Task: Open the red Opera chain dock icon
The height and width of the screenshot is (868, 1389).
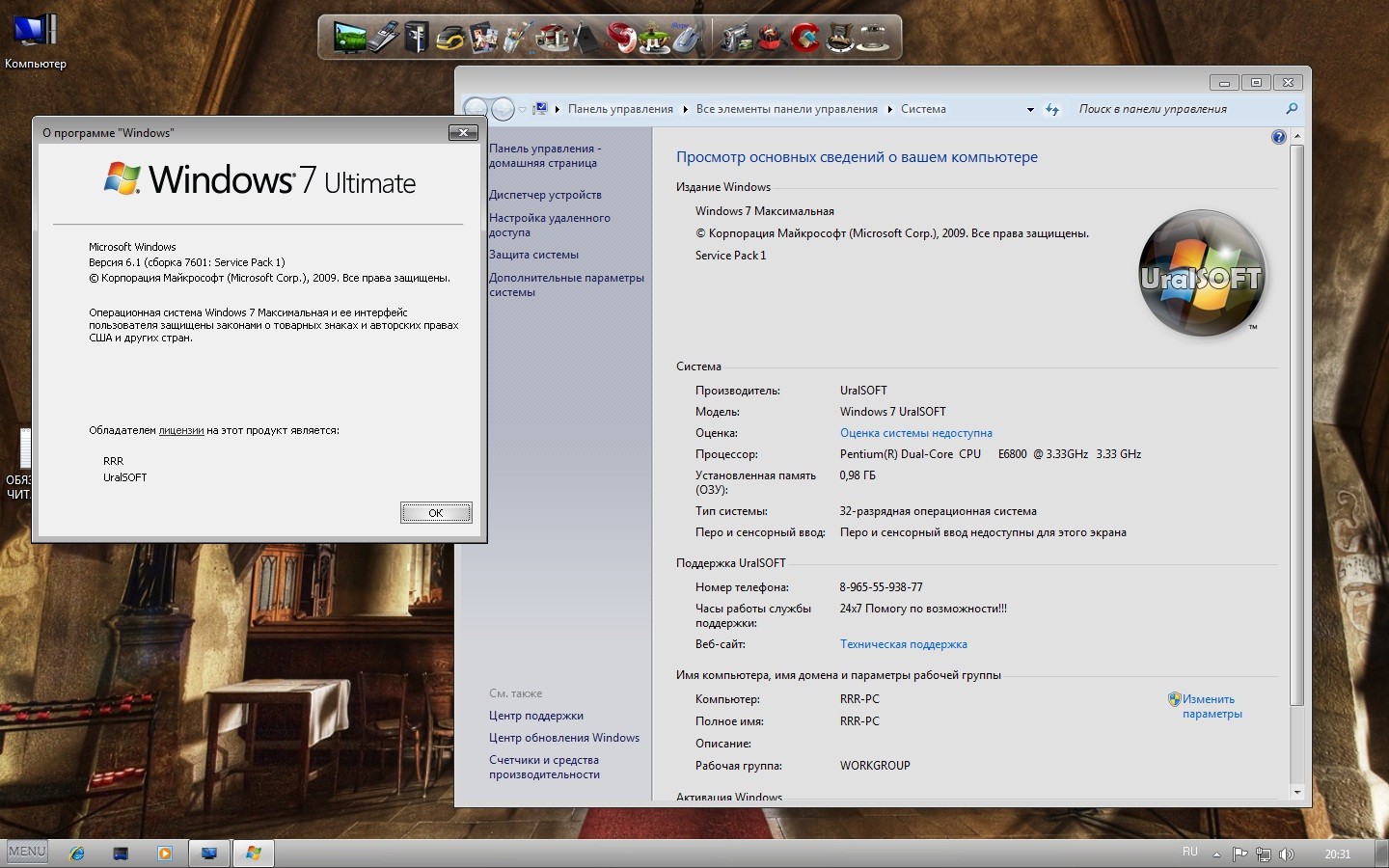Action: (x=620, y=38)
